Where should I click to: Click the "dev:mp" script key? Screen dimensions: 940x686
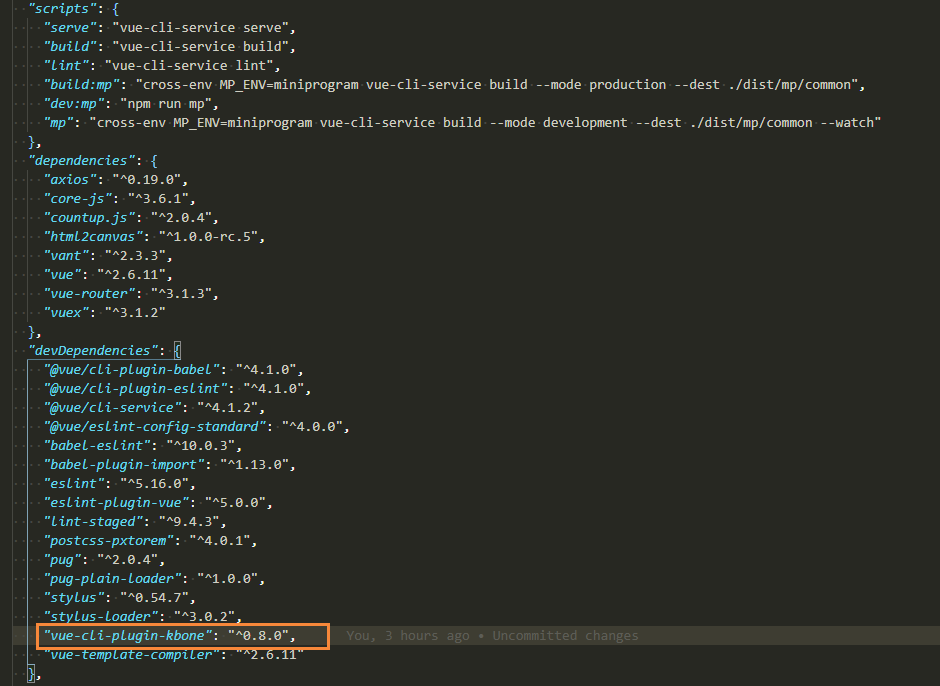click(74, 104)
